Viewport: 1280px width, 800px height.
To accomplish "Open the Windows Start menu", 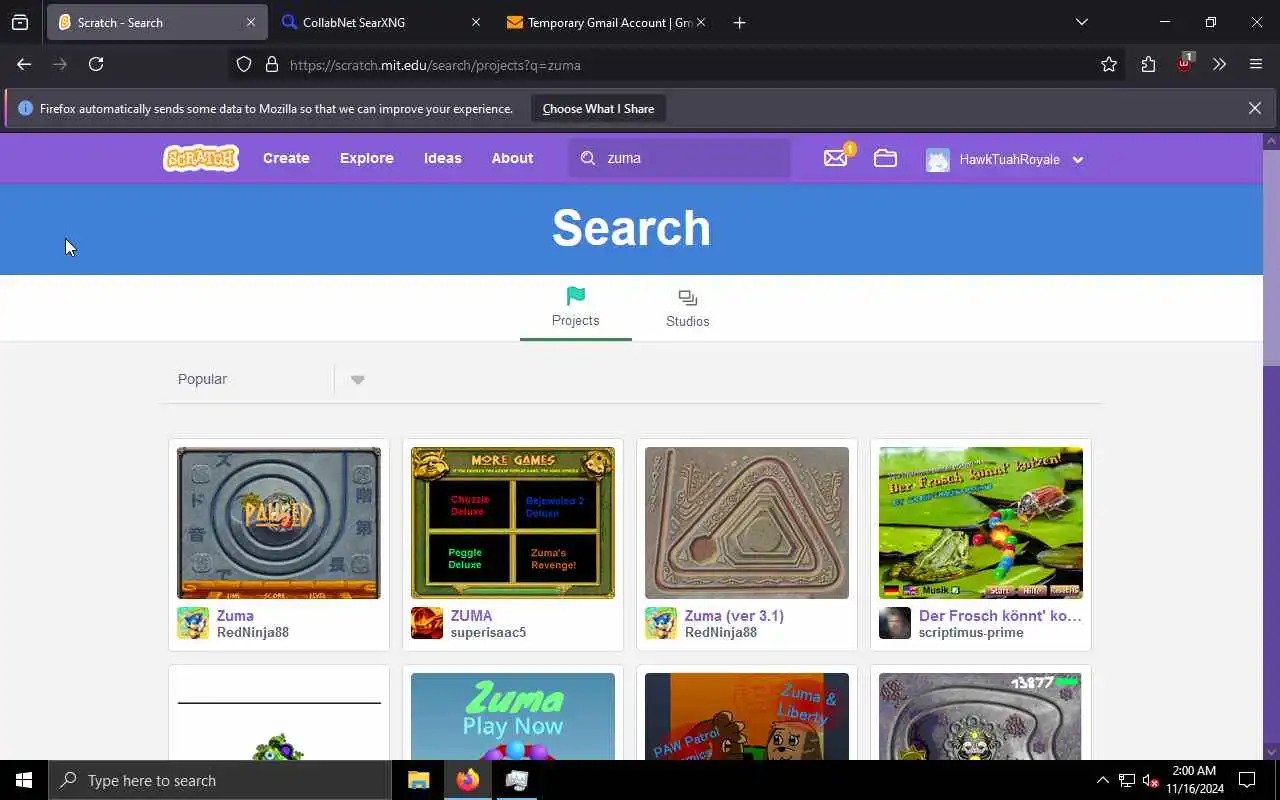I will click(24, 780).
